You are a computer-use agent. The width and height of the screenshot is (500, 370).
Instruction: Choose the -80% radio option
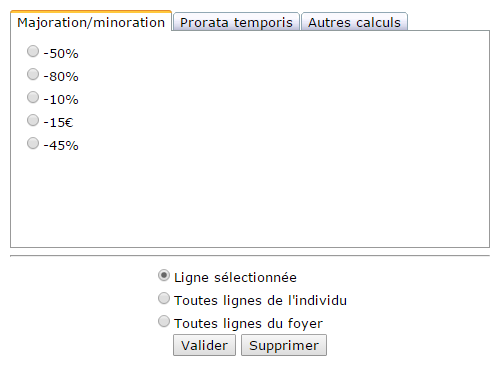tap(33, 74)
